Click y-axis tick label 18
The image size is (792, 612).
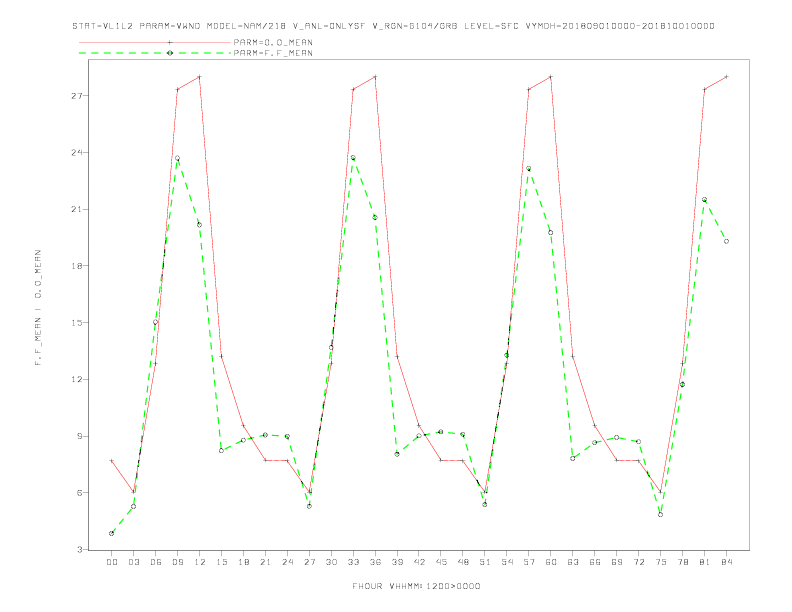click(x=78, y=266)
